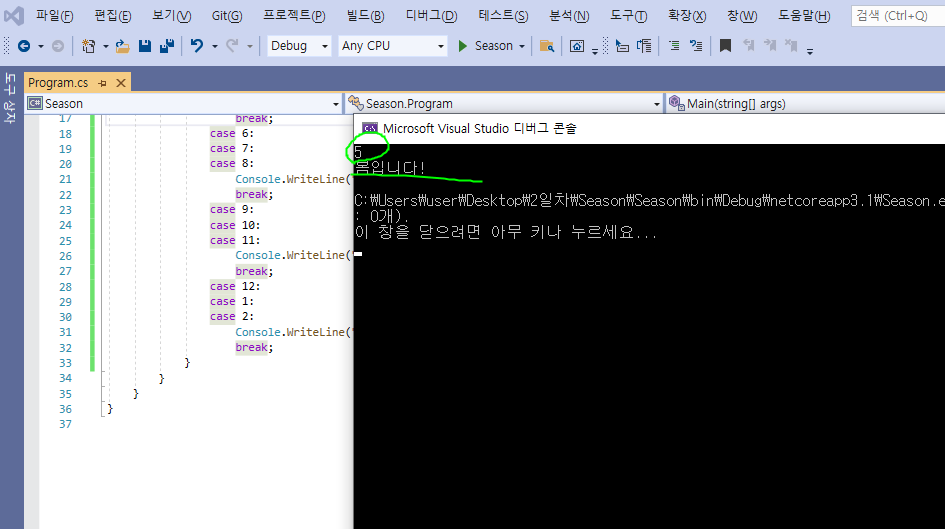The image size is (945, 529).
Task: Open the Season.Program type dropdown
Action: point(504,104)
